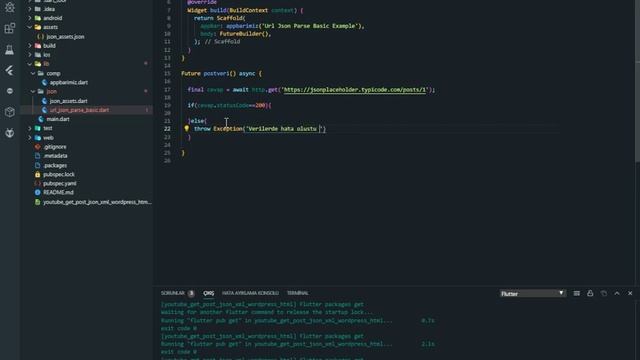Expand the android folder chevron
The image size is (640, 360).
click(x=30, y=18)
